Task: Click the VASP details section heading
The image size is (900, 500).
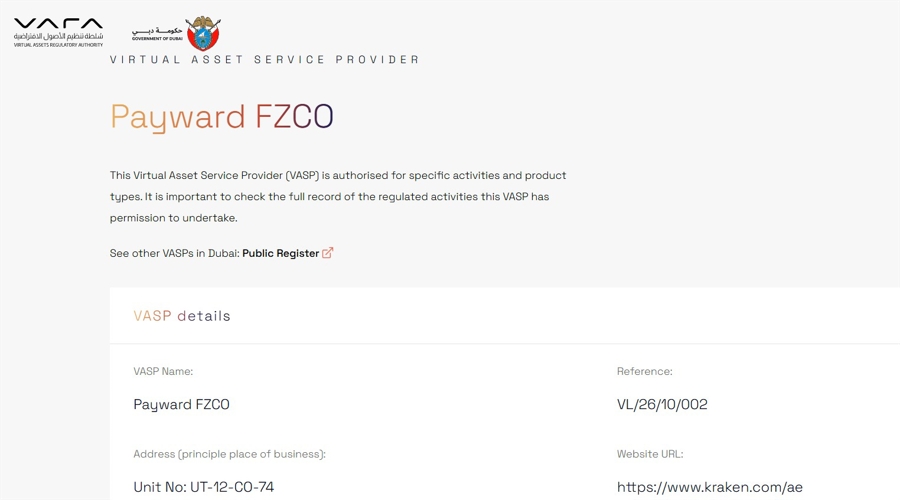Action: coord(182,316)
